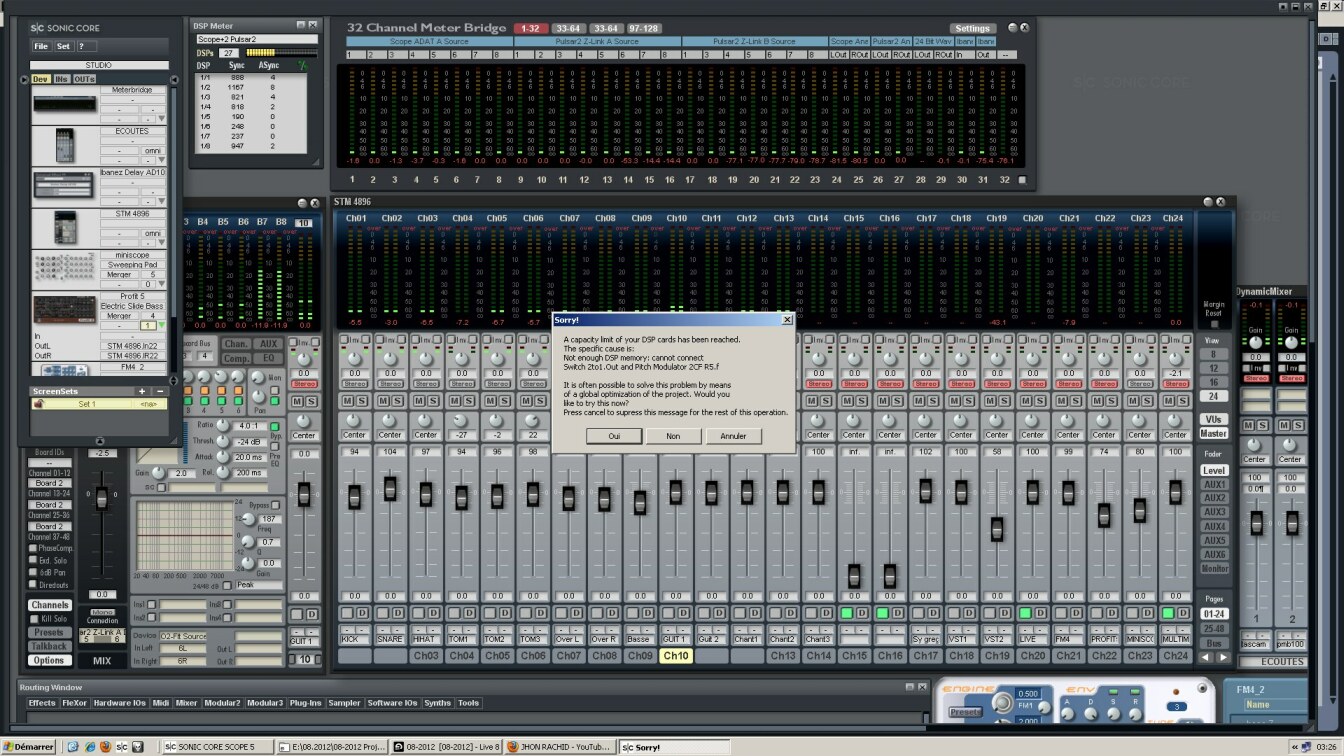
Task: Open the Windows Démarrer start button
Action: pos(30,747)
